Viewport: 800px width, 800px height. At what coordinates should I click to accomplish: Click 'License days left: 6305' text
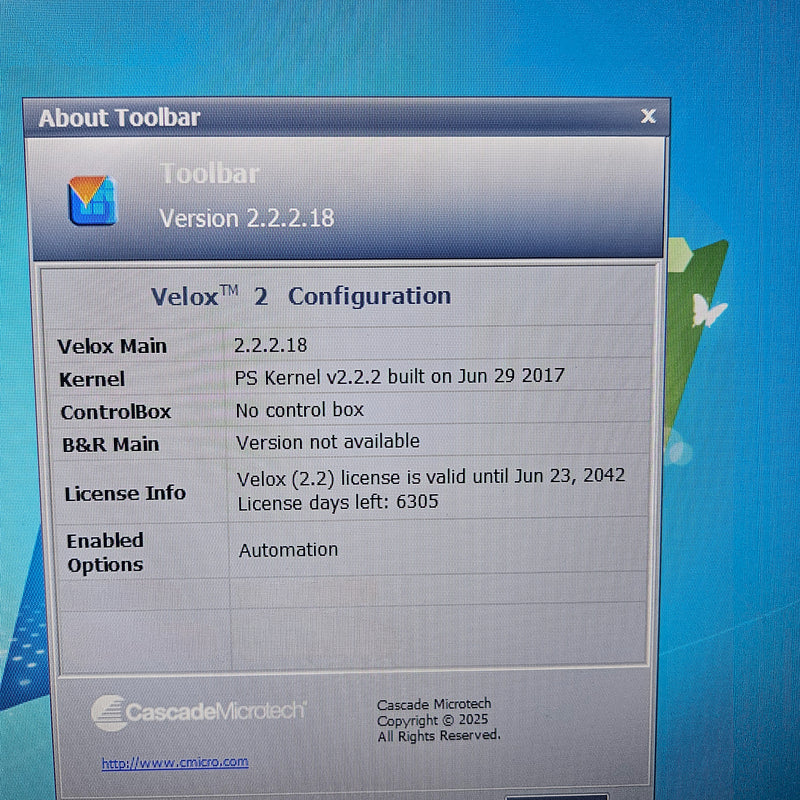338,502
